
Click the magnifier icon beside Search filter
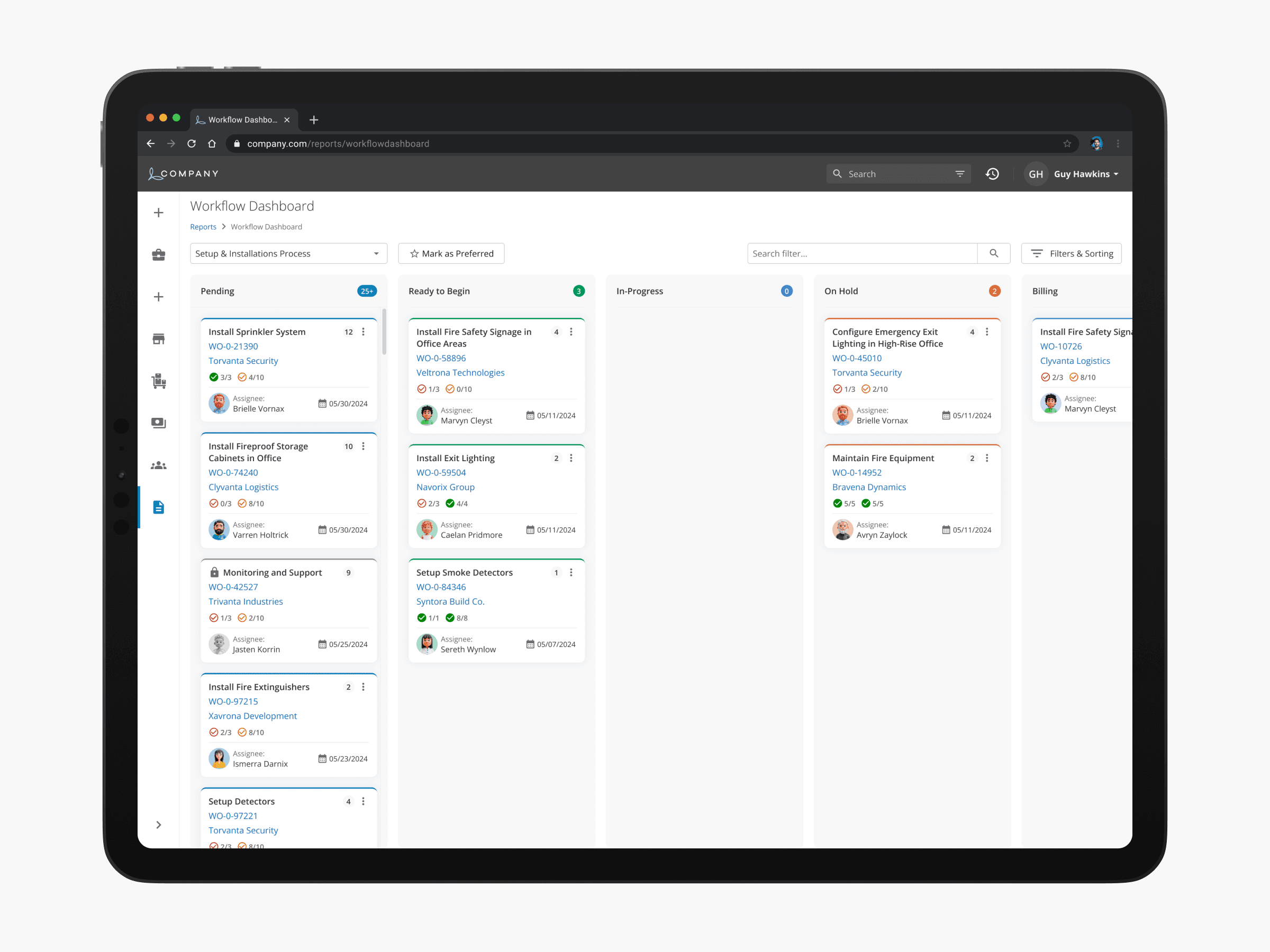point(993,254)
